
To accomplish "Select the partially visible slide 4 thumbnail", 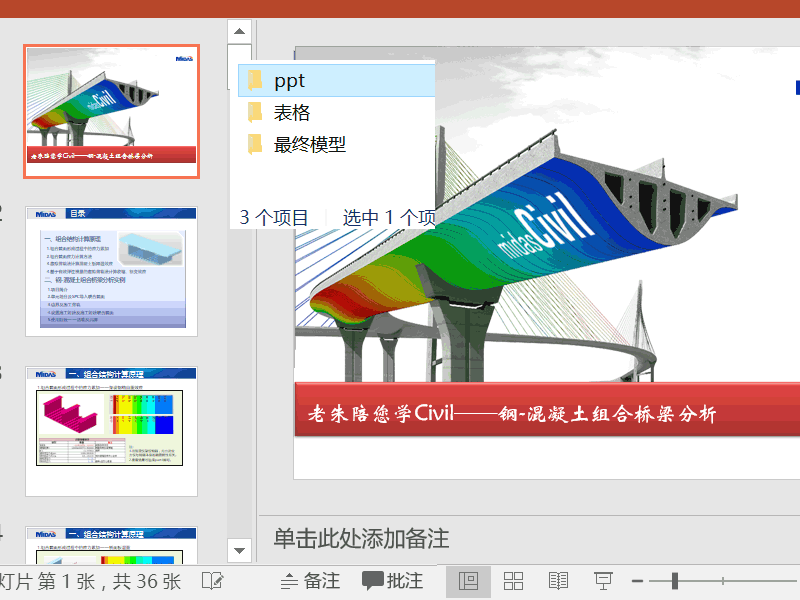I will point(111,545).
